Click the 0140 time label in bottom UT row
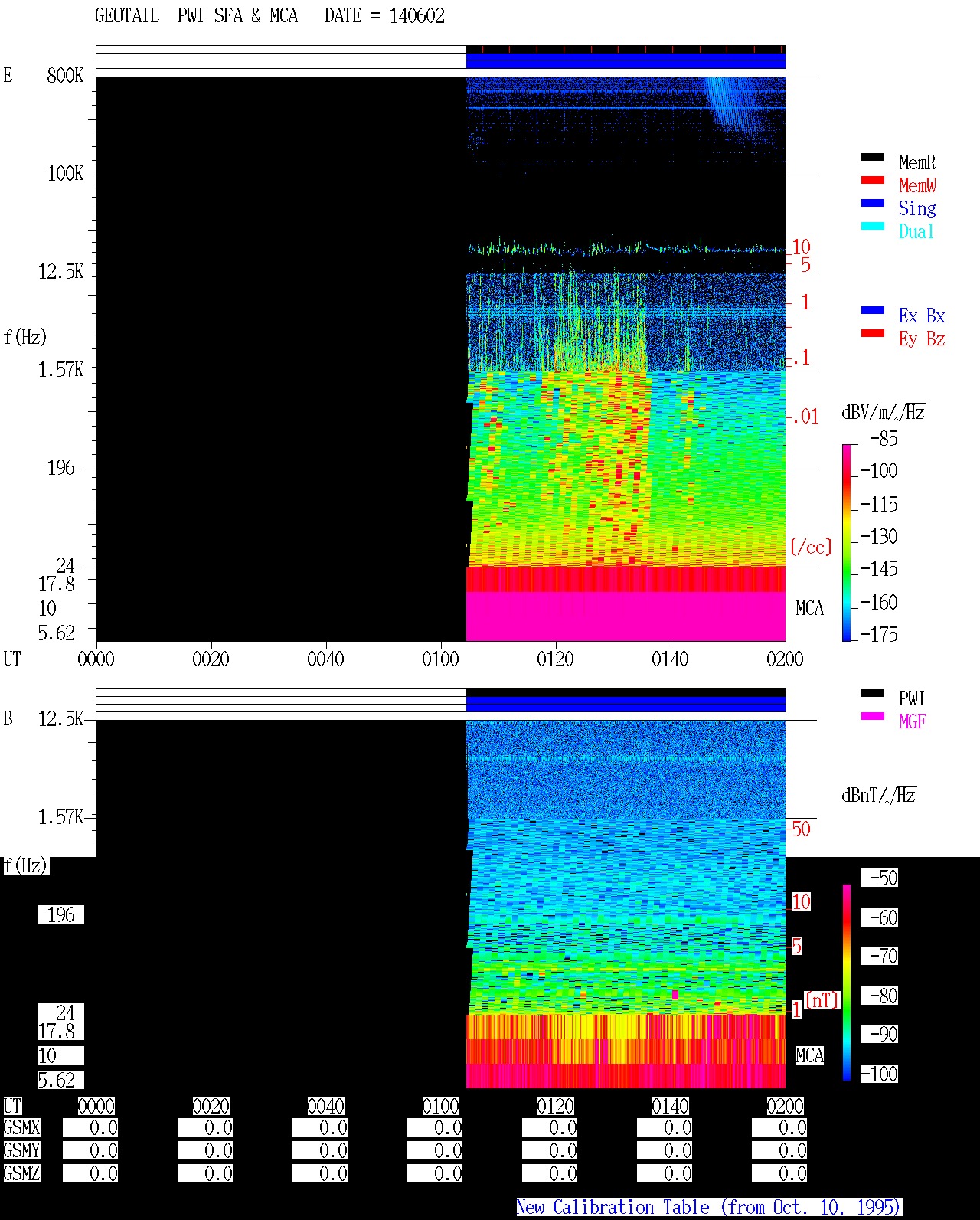Viewport: 980px width, 1220px height. click(670, 1106)
